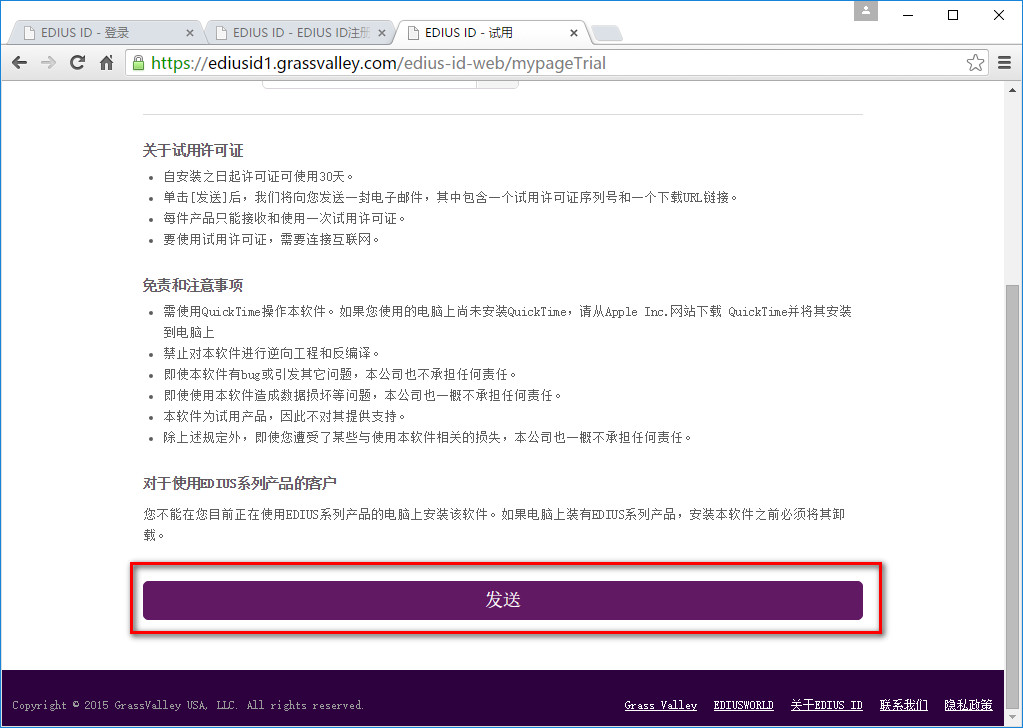This screenshot has width=1023, height=728.
Task: Reload the page with the refresh icon
Action: [77, 62]
